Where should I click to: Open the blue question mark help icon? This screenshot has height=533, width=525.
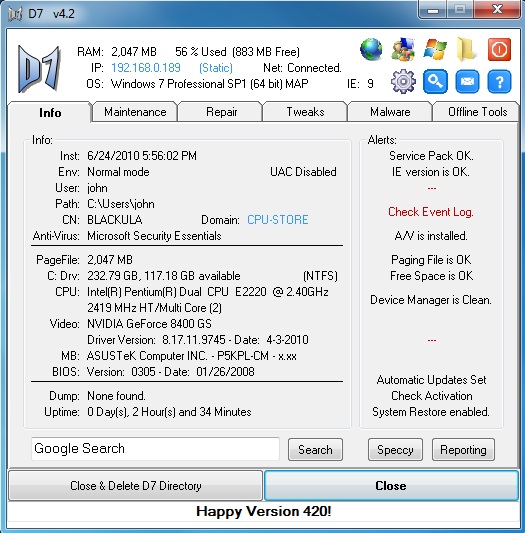point(499,82)
